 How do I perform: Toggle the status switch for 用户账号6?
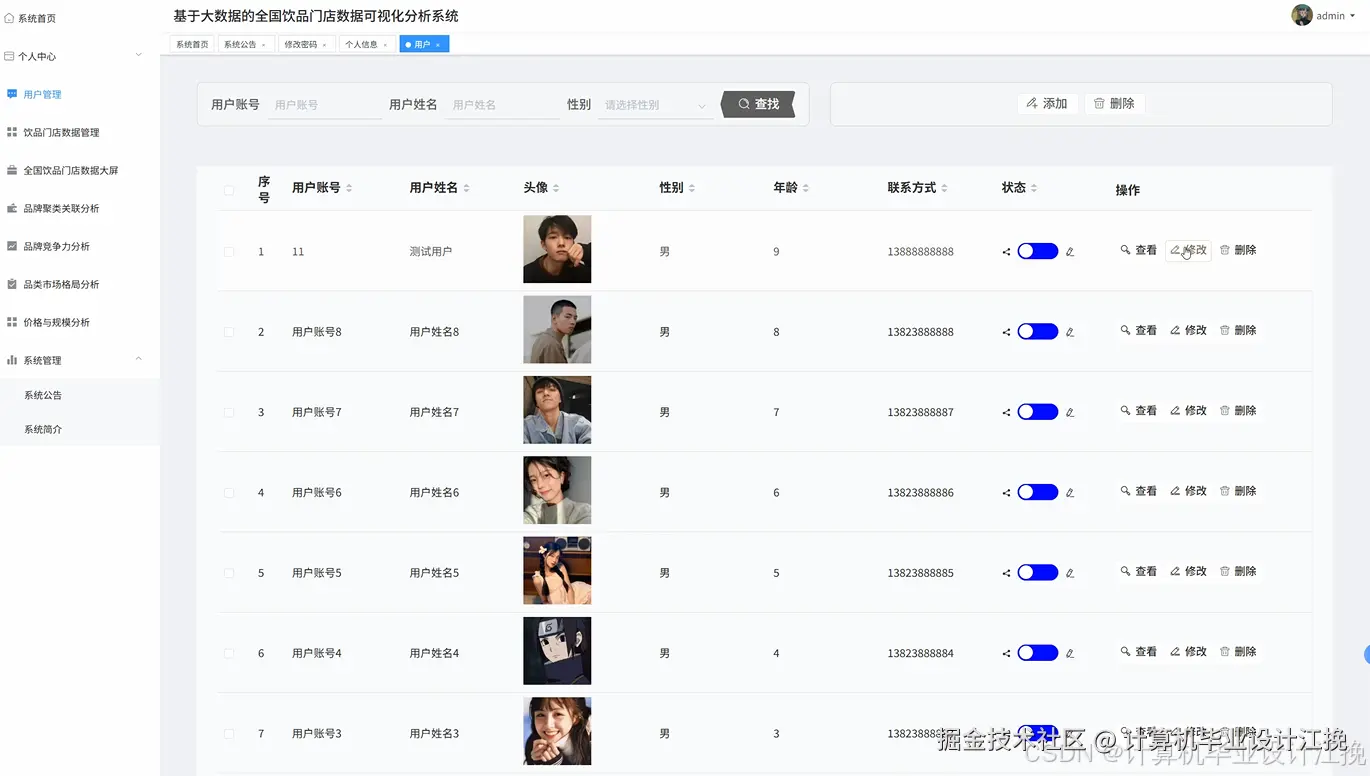(x=1038, y=493)
